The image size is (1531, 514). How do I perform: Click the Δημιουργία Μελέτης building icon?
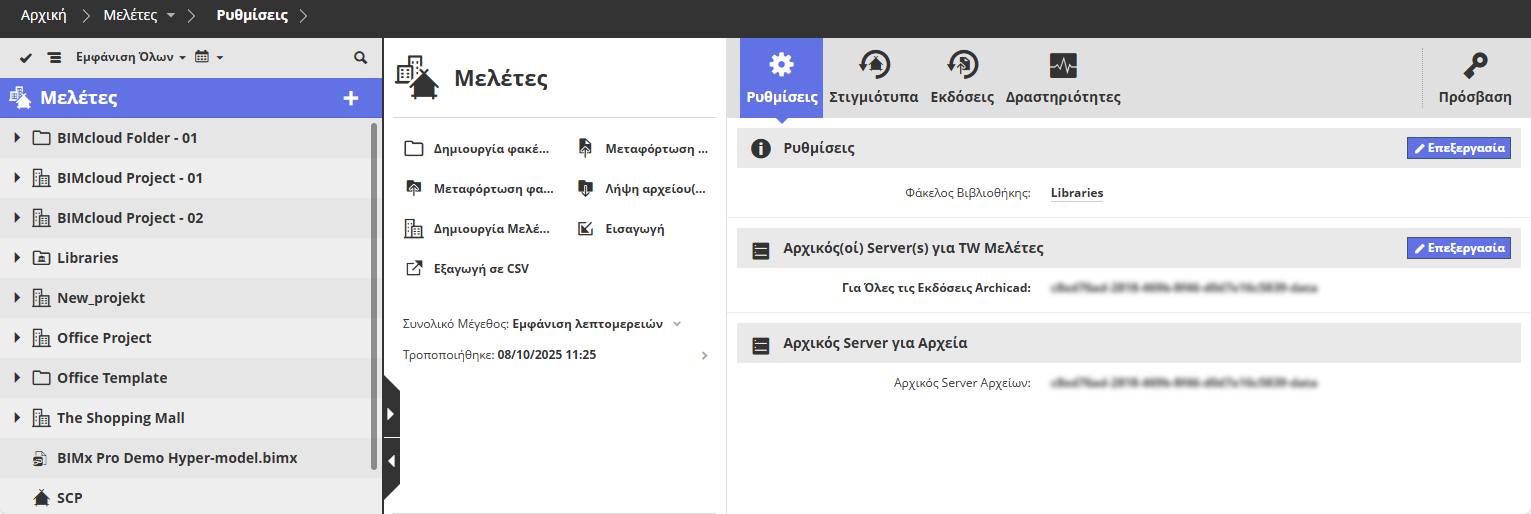(414, 228)
